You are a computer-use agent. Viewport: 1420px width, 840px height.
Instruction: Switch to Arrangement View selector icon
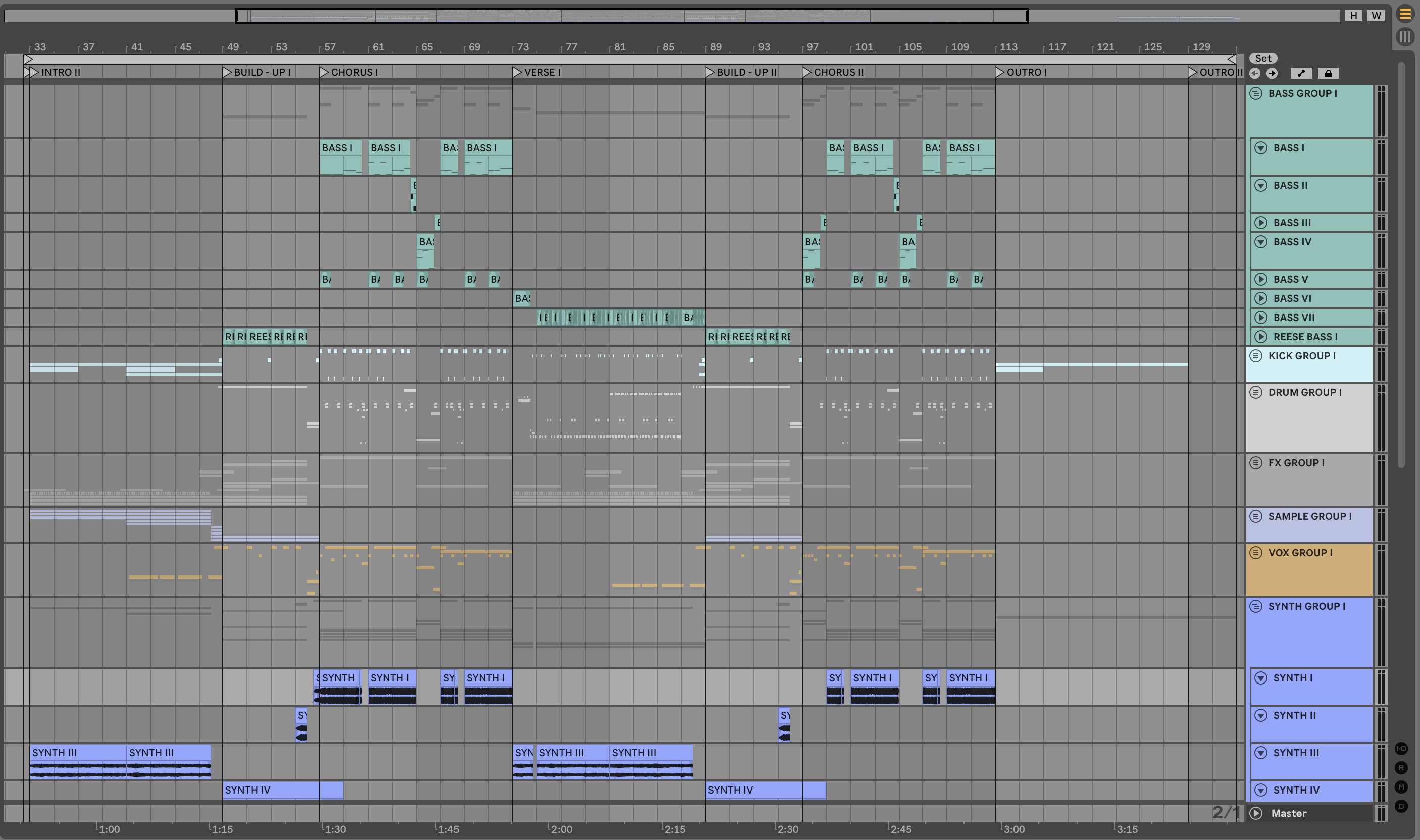(1405, 14)
